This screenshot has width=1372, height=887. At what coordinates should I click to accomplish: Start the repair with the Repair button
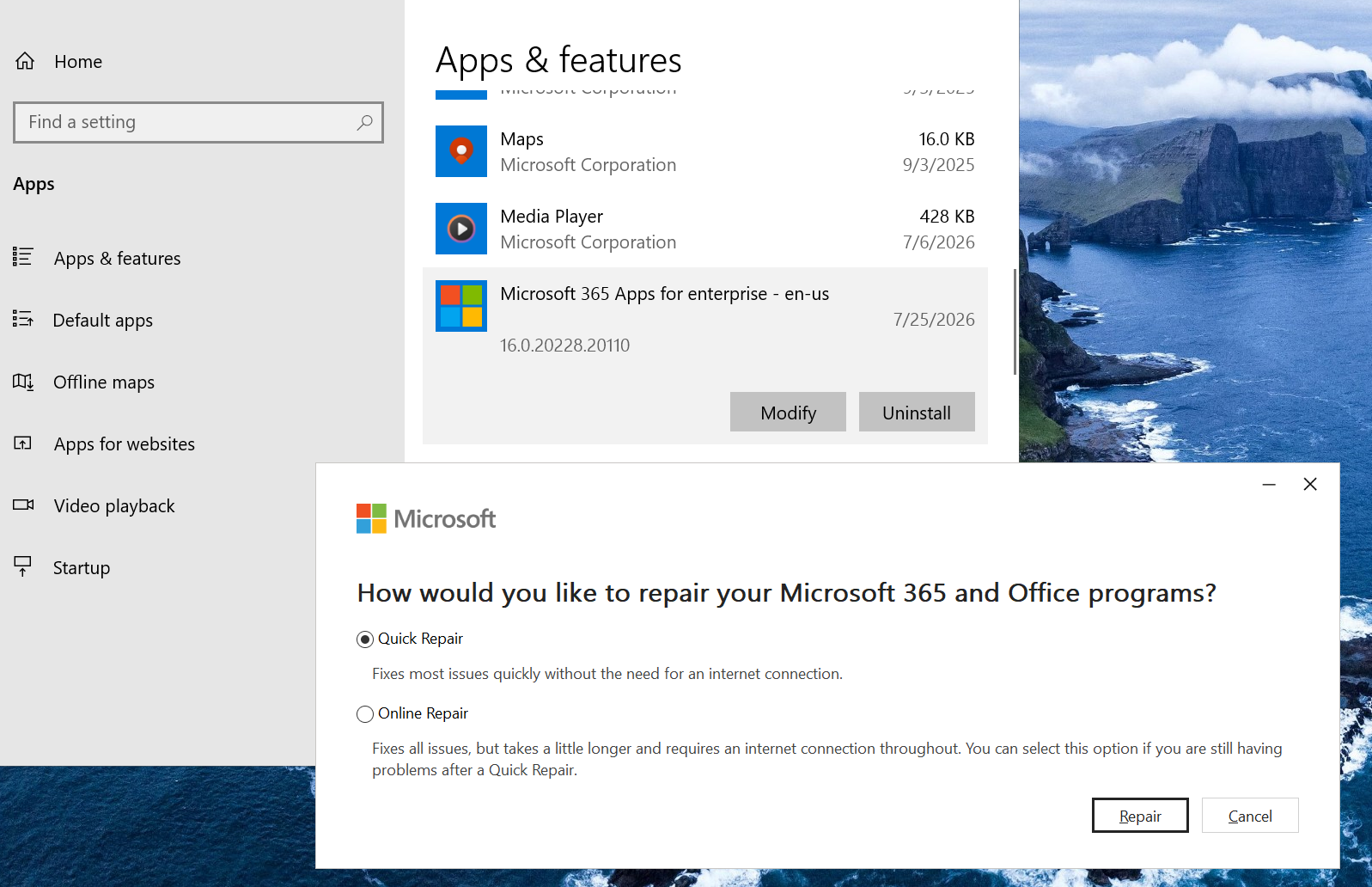click(x=1140, y=816)
